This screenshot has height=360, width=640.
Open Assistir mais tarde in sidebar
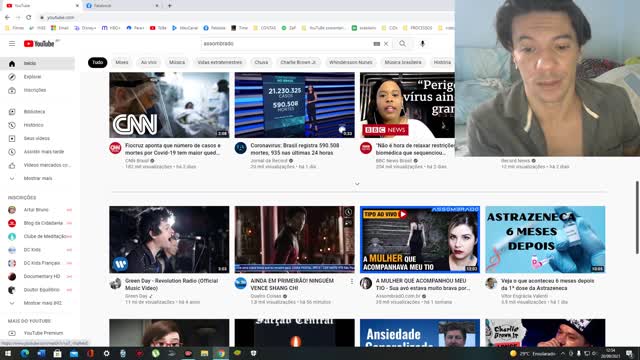(38, 151)
